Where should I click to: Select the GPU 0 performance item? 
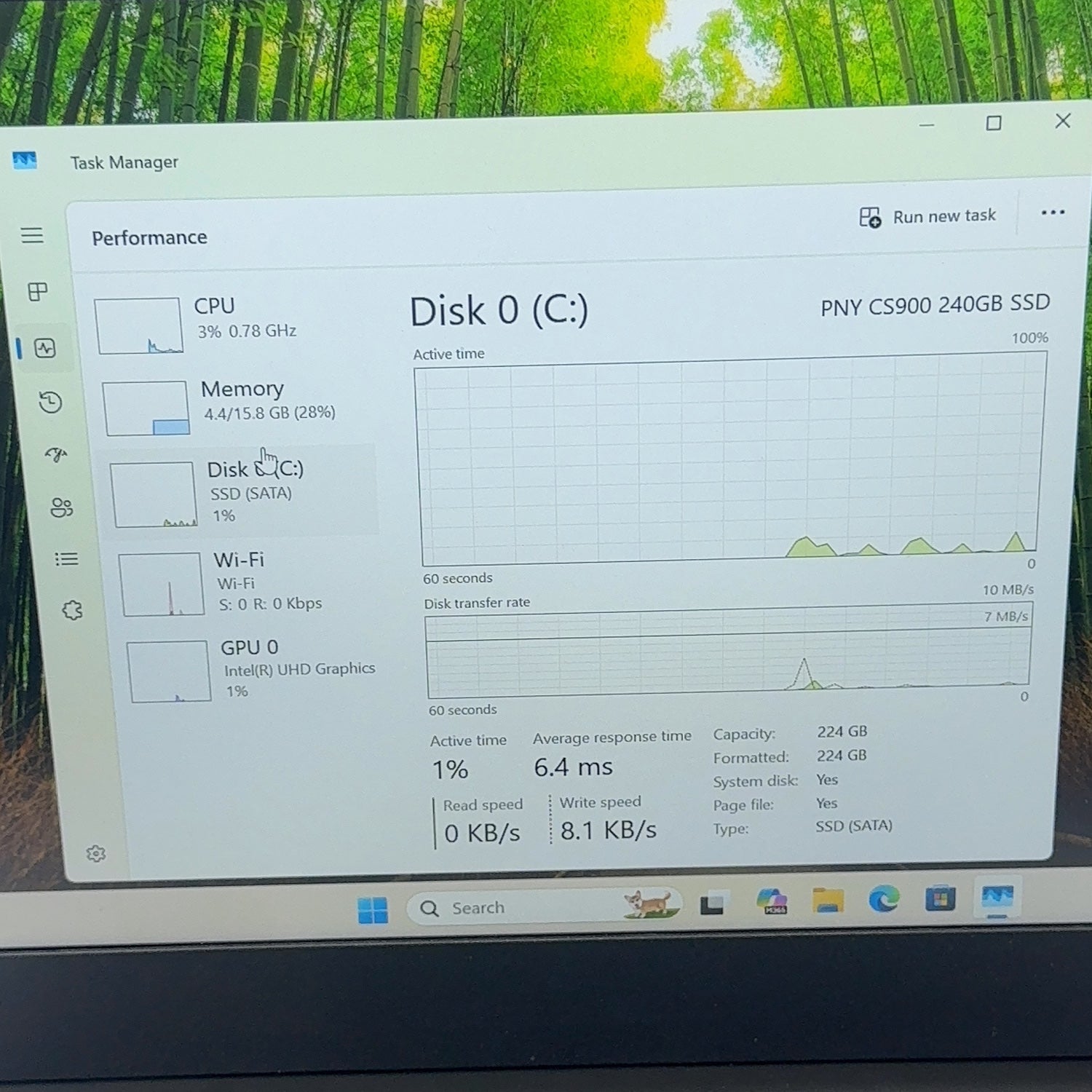pos(253,670)
